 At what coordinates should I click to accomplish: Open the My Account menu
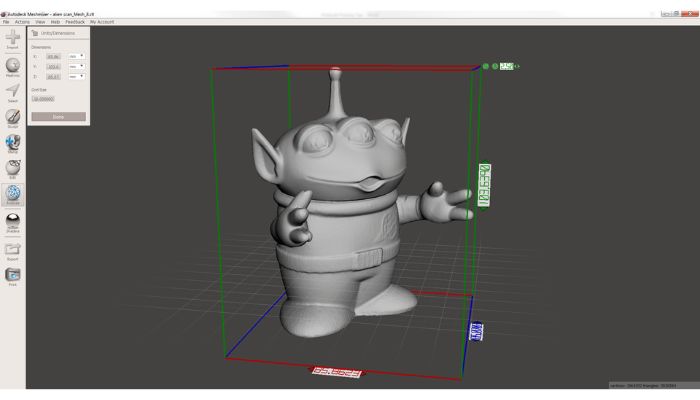102,22
